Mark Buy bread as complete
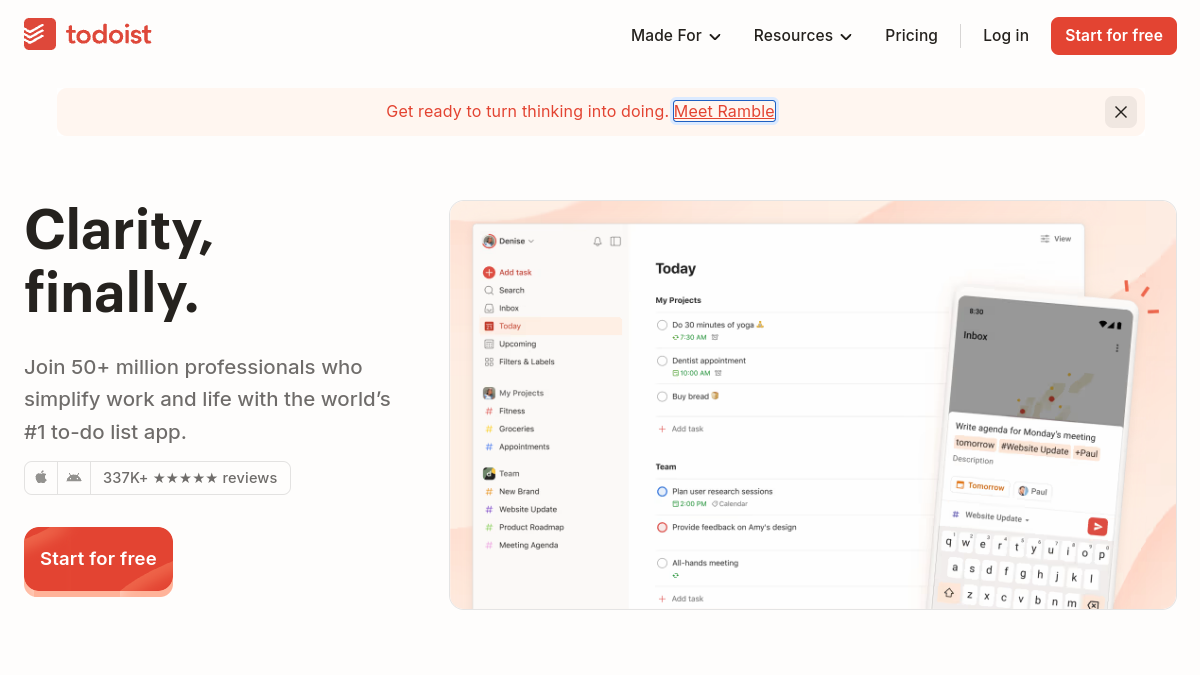Viewport: 1200px width, 675px height. click(662, 397)
